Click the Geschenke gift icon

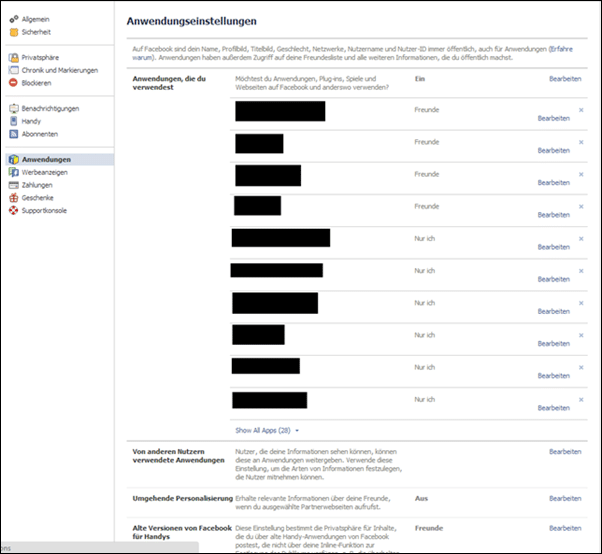tap(13, 198)
